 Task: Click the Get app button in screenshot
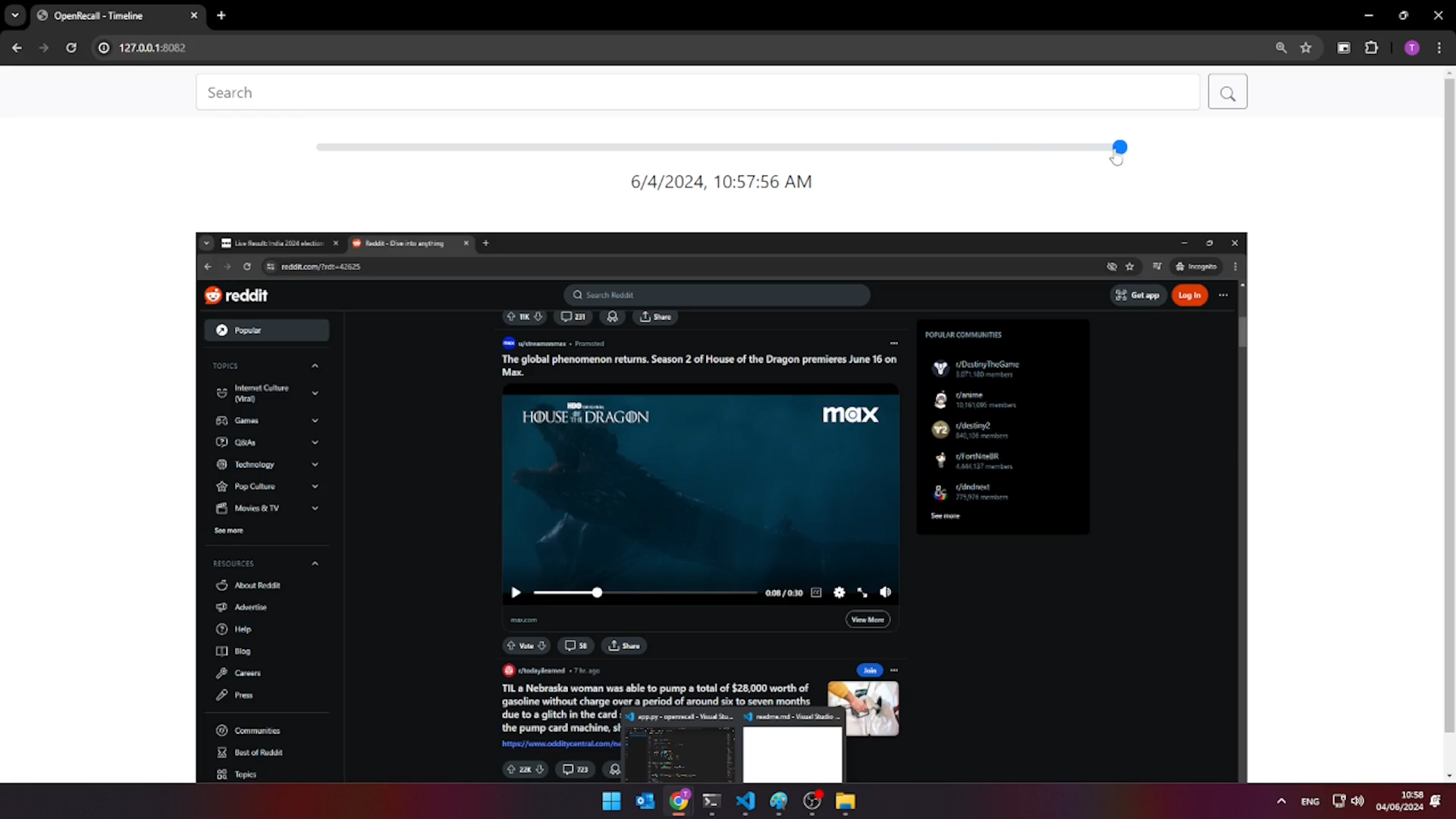1137,295
